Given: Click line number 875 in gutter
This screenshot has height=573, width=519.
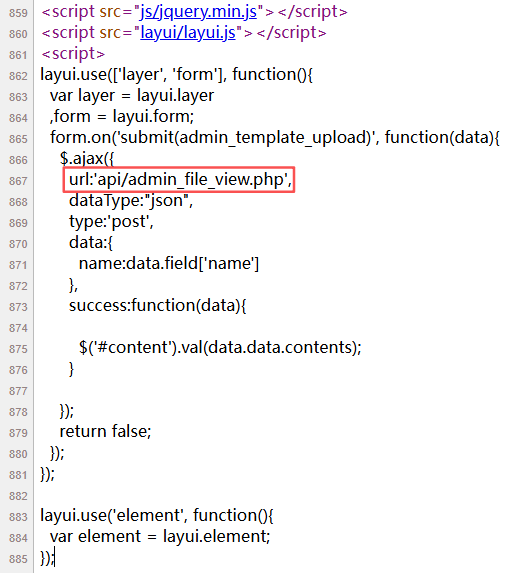Looking at the screenshot, I should (18, 349).
